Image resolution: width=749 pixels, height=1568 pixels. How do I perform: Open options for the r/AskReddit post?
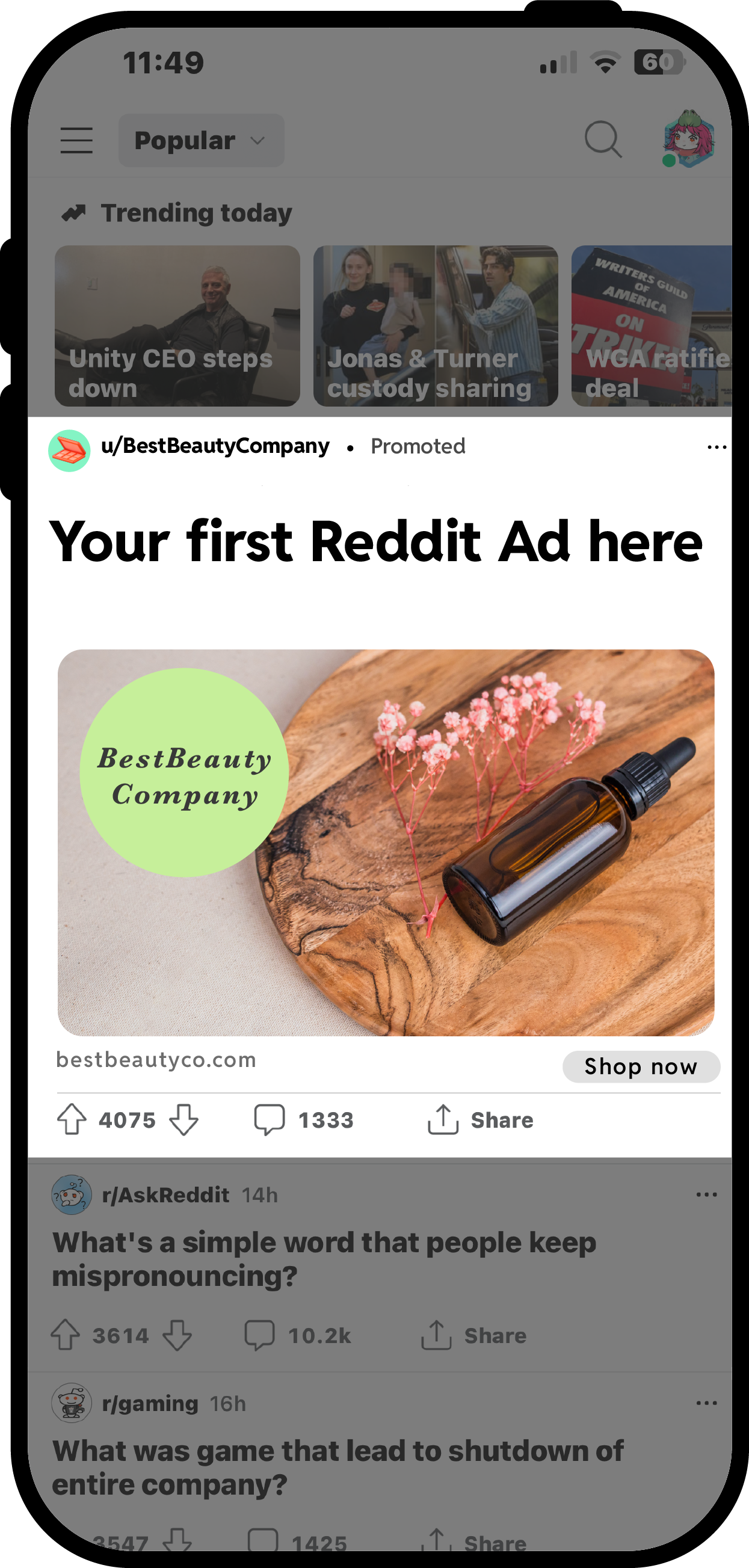click(x=706, y=1194)
